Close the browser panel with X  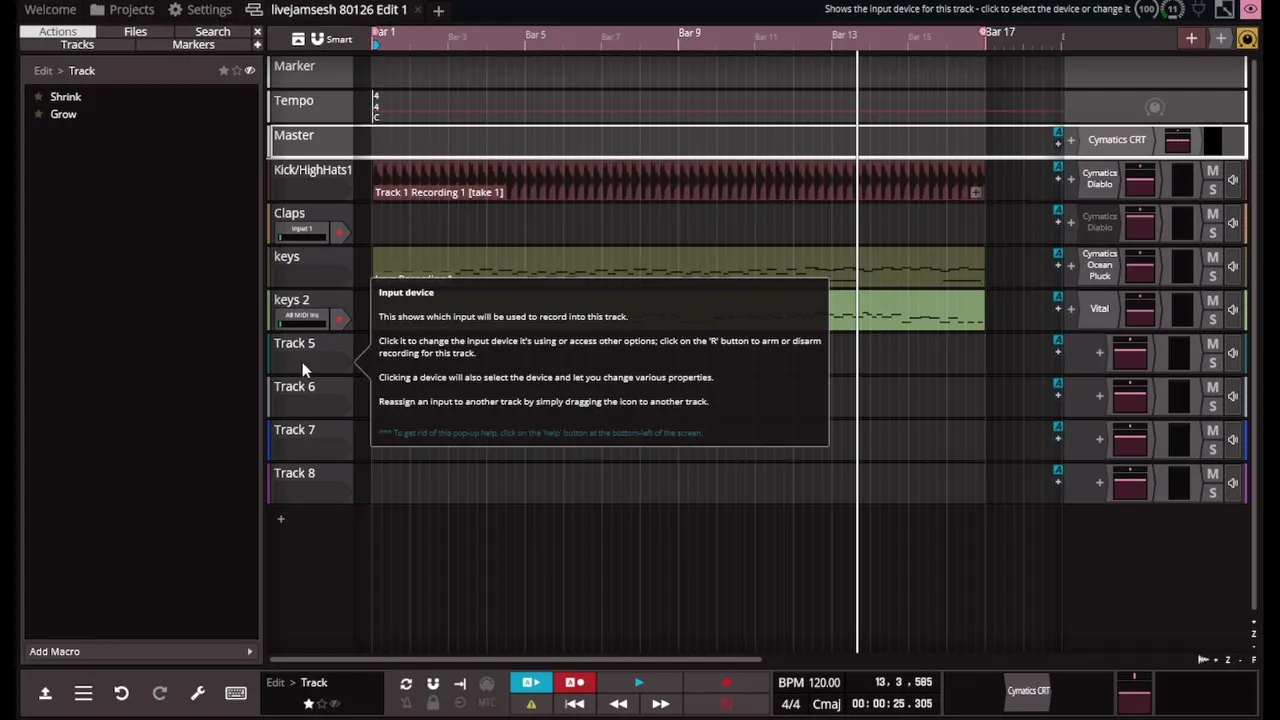257,31
